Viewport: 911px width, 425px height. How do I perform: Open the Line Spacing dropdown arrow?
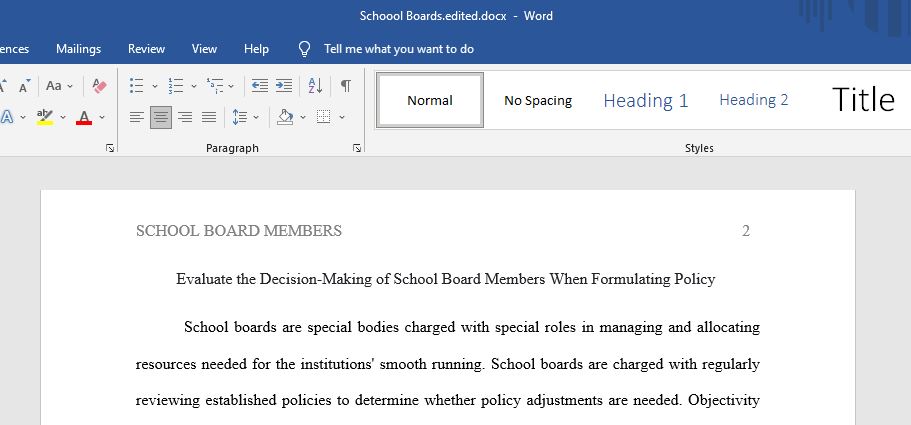(x=256, y=117)
